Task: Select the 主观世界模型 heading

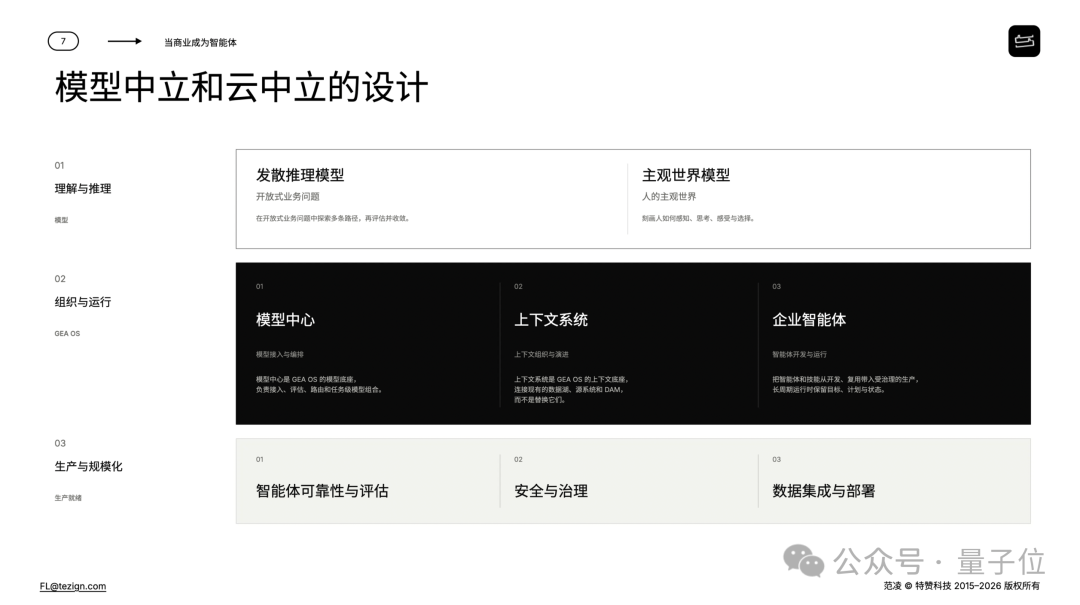Action: [686, 175]
